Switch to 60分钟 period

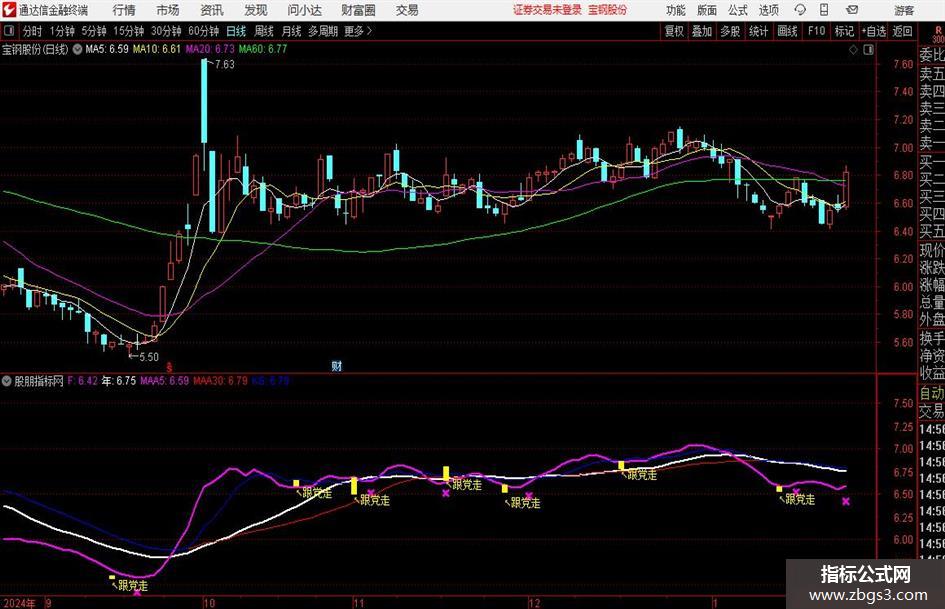tap(204, 31)
